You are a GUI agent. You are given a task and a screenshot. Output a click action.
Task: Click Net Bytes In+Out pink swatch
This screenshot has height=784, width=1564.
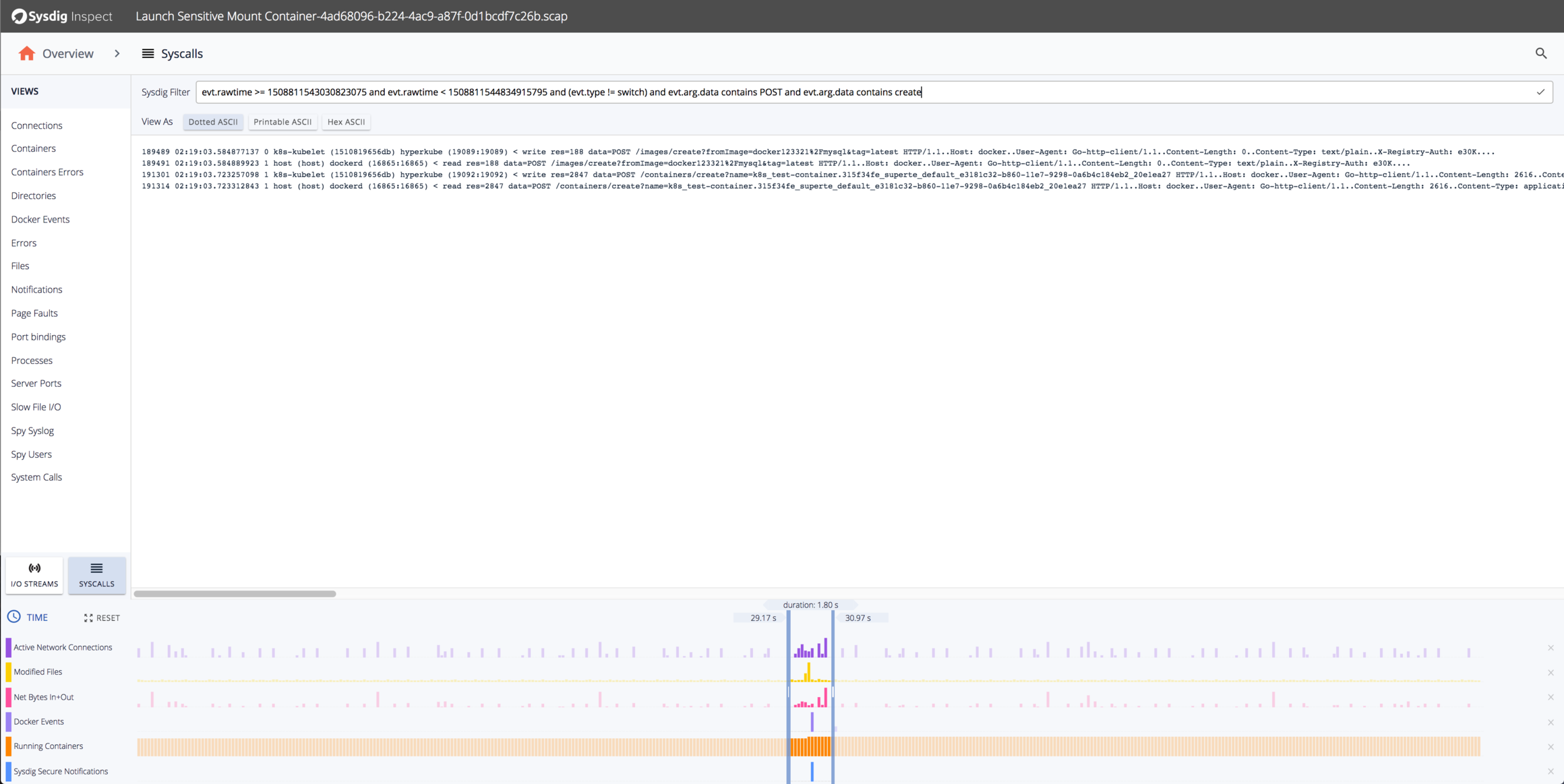coord(8,697)
